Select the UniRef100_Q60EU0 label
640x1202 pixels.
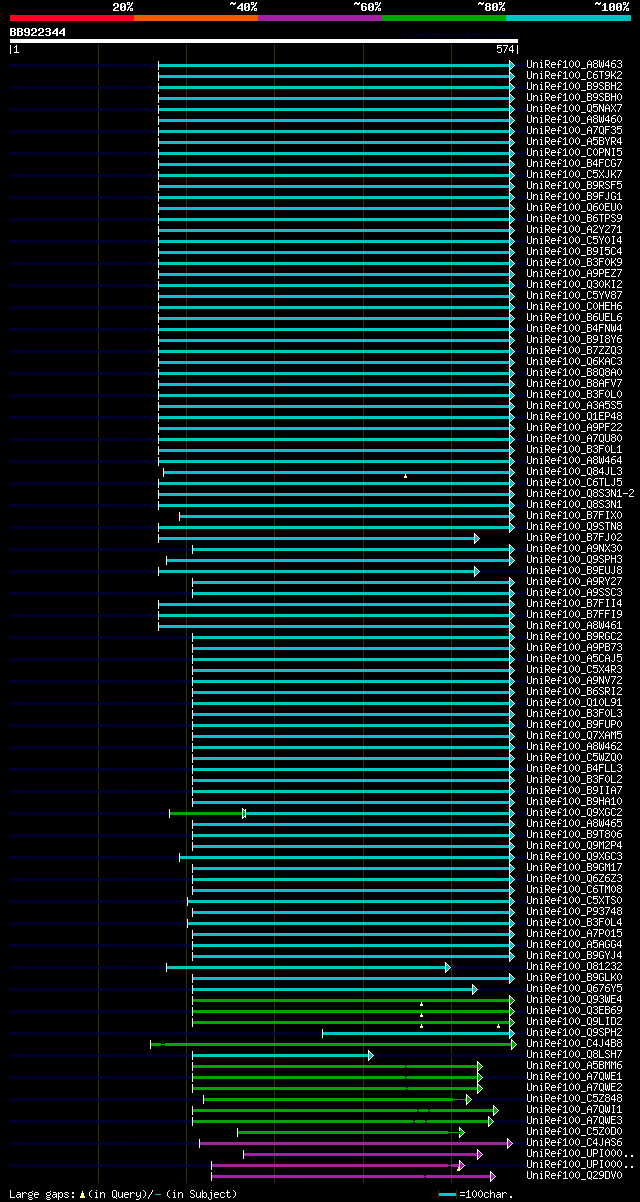coord(574,207)
